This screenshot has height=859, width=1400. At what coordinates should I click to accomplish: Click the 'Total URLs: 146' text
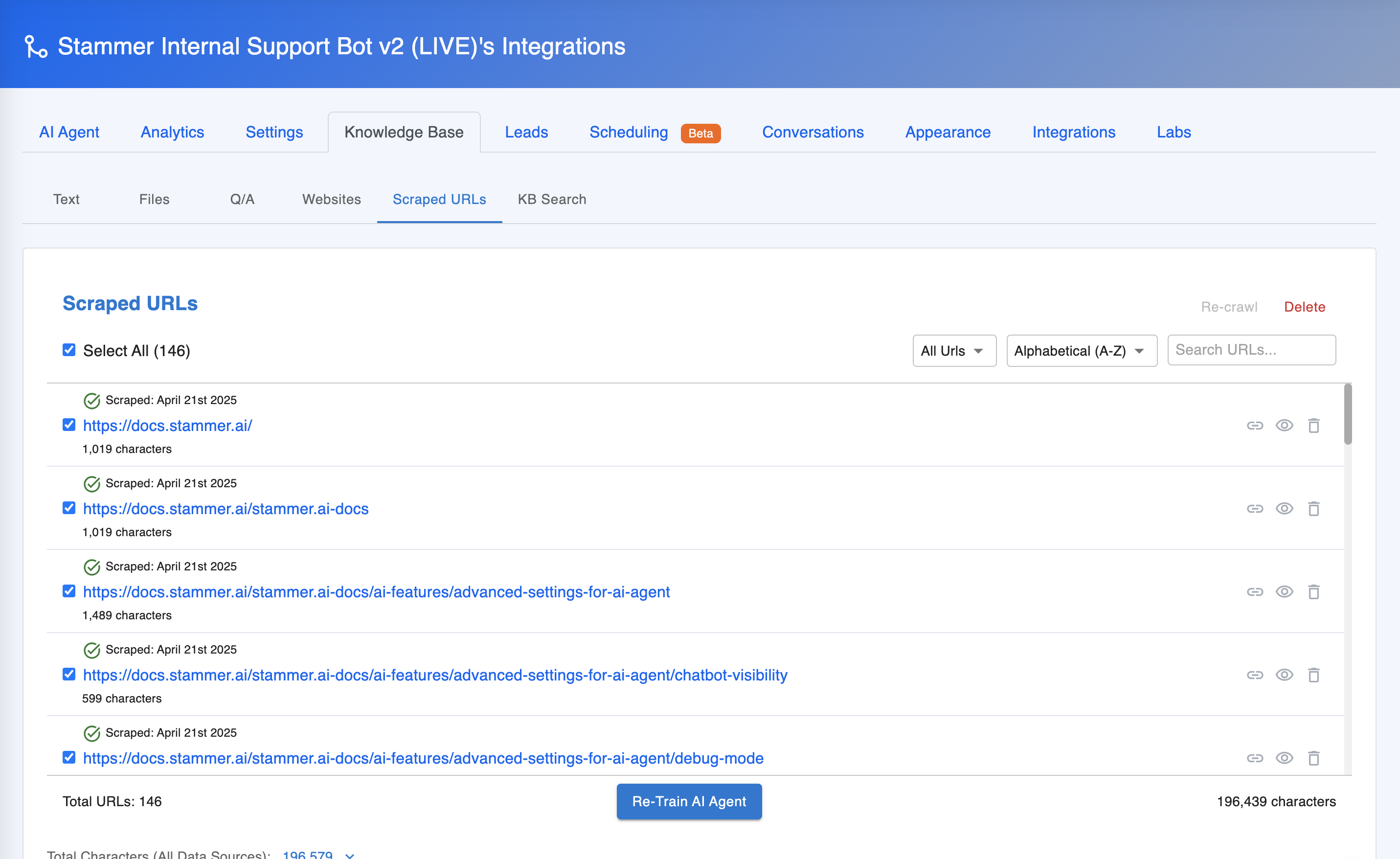click(112, 801)
